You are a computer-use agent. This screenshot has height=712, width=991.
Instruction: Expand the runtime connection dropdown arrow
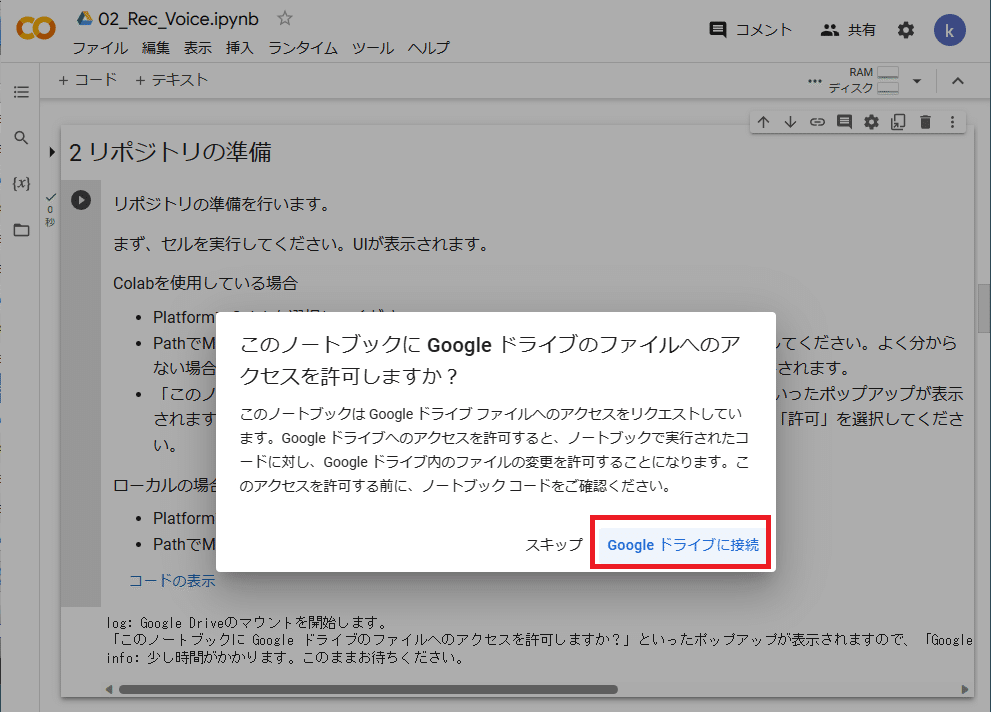point(917,81)
